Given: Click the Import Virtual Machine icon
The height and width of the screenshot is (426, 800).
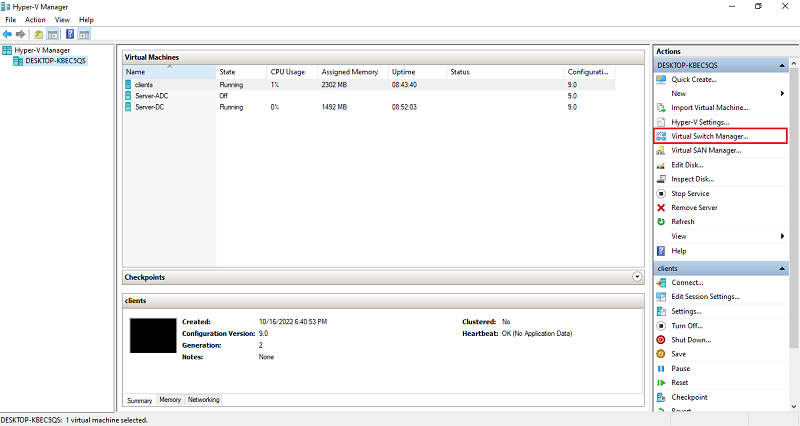Looking at the screenshot, I should (x=661, y=108).
